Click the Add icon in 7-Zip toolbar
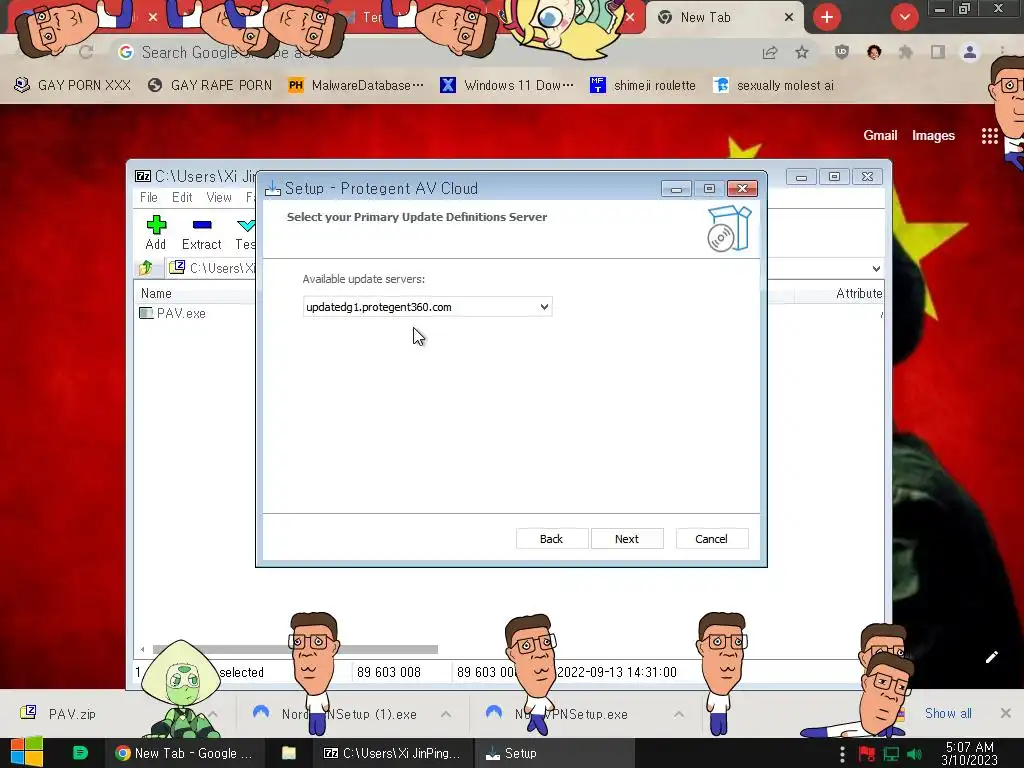 pos(156,233)
